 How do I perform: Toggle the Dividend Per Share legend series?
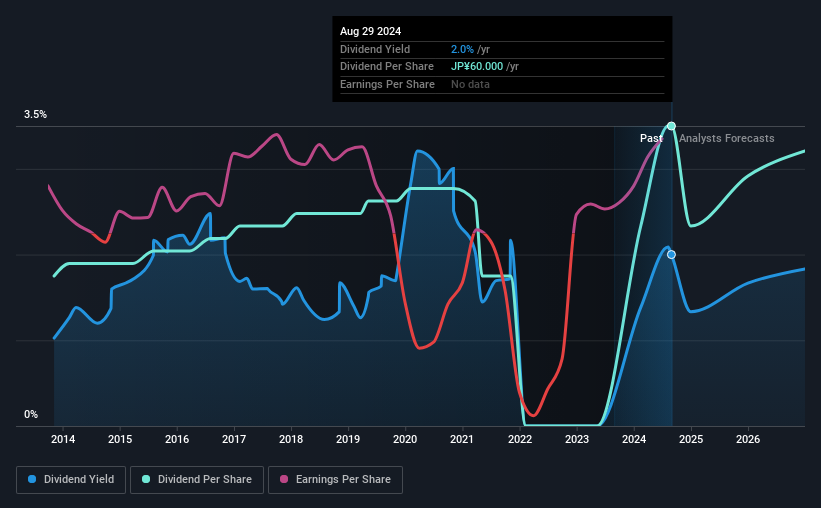pyautogui.click(x=197, y=480)
